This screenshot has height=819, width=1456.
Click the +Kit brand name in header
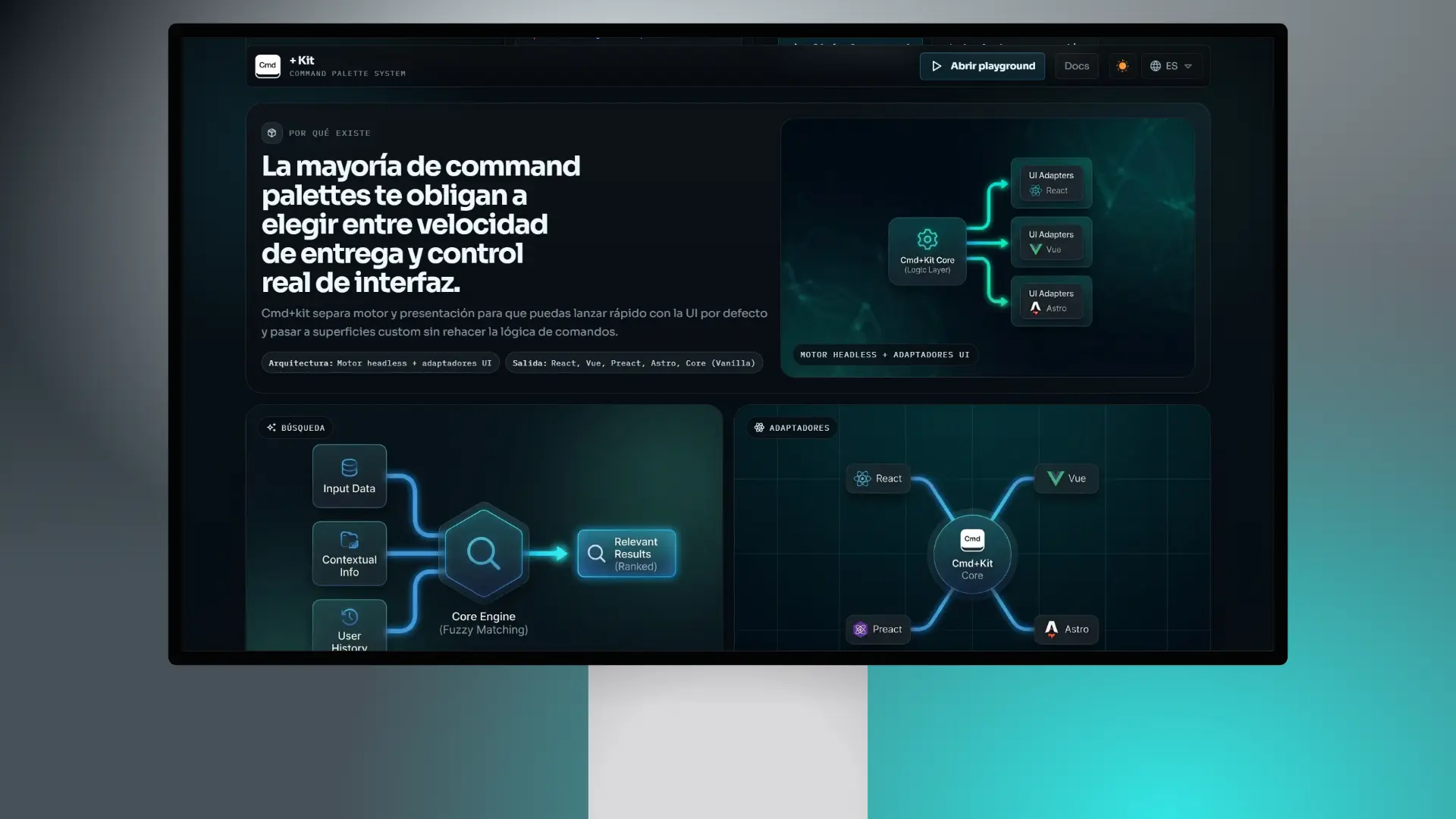[302, 60]
